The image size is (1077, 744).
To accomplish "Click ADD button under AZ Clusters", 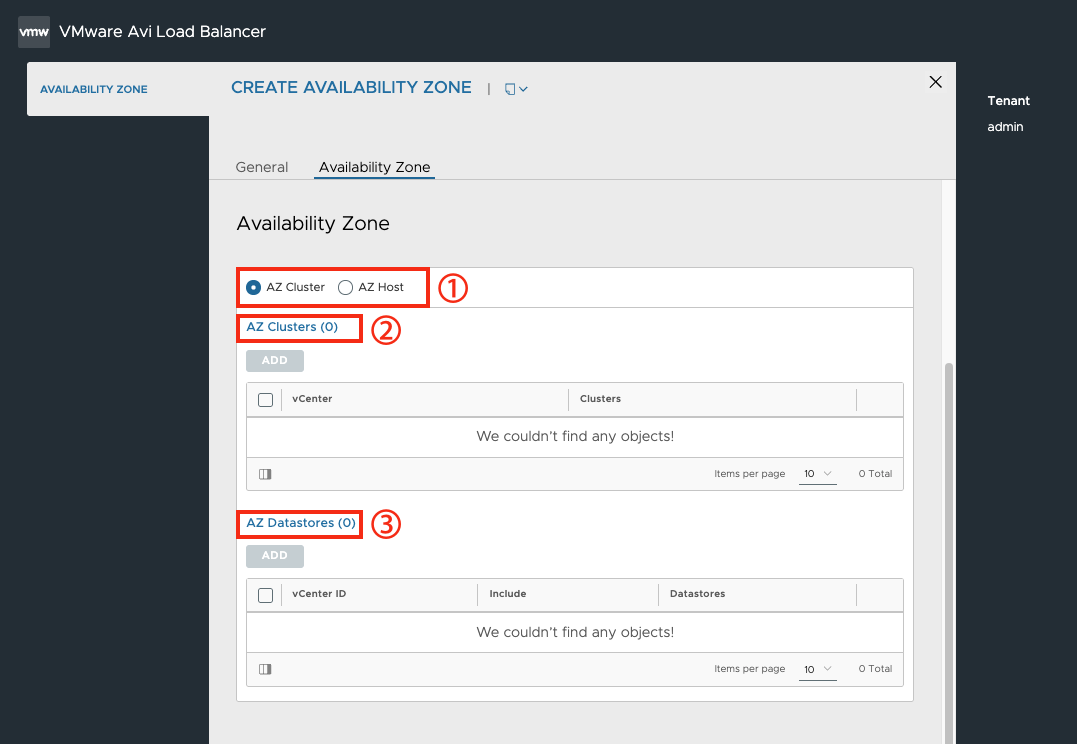I will pos(275,361).
